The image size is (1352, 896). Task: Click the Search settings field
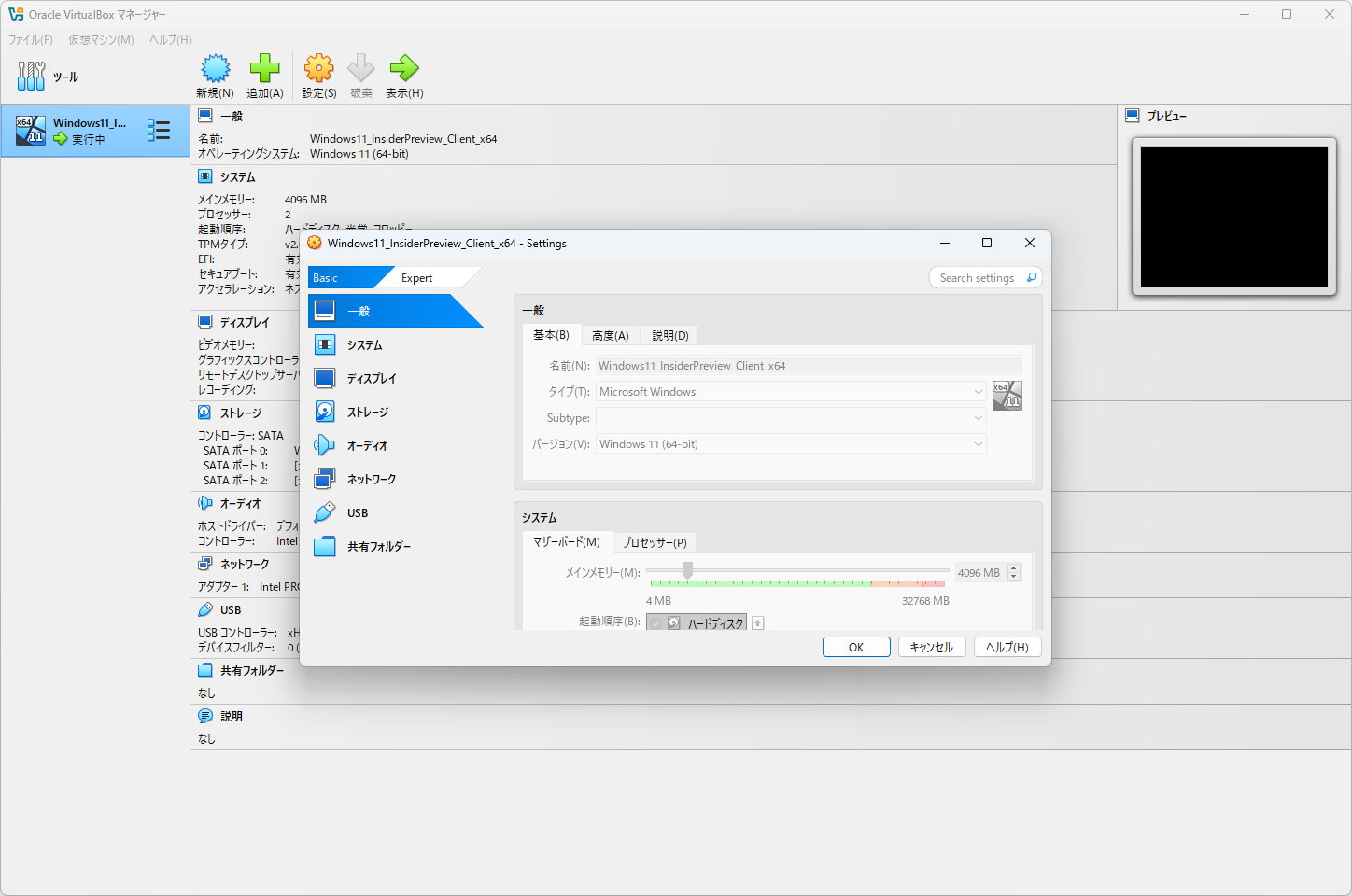click(985, 277)
